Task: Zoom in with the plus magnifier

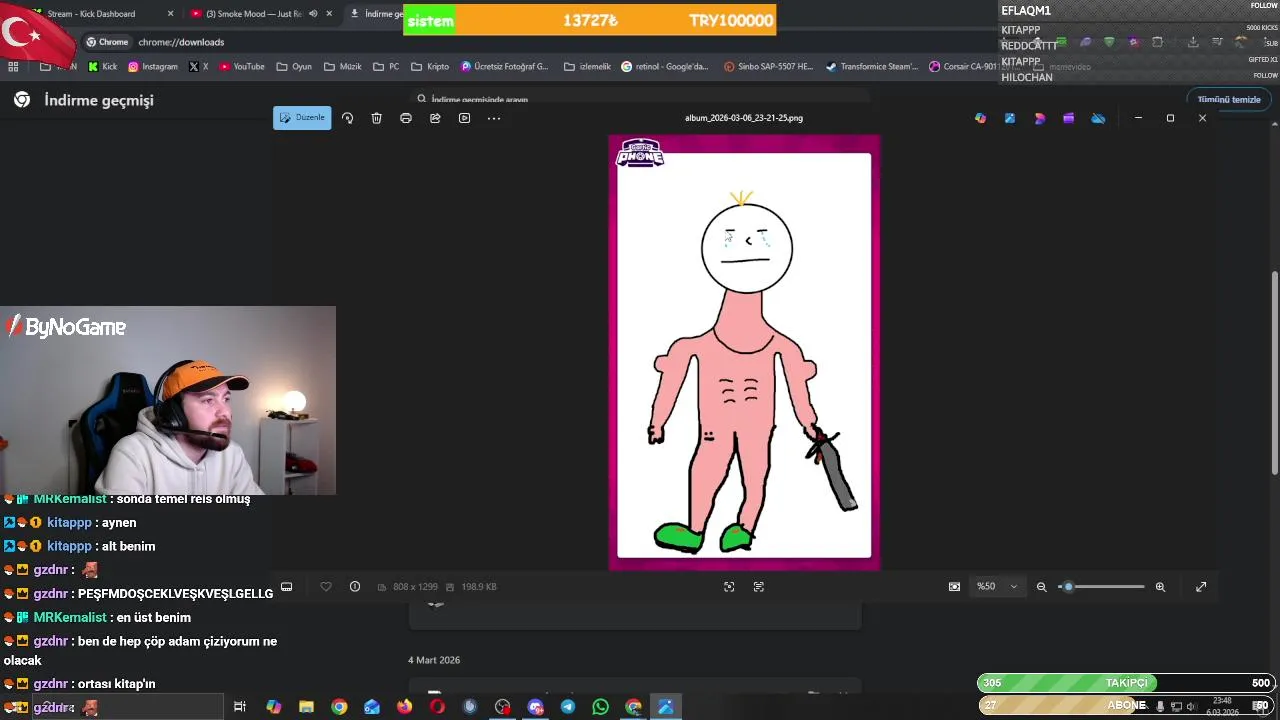Action: click(1160, 587)
